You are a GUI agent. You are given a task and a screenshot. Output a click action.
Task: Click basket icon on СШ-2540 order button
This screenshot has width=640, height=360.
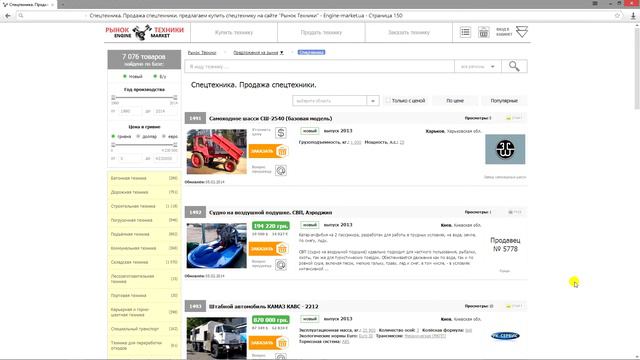coord(282,151)
